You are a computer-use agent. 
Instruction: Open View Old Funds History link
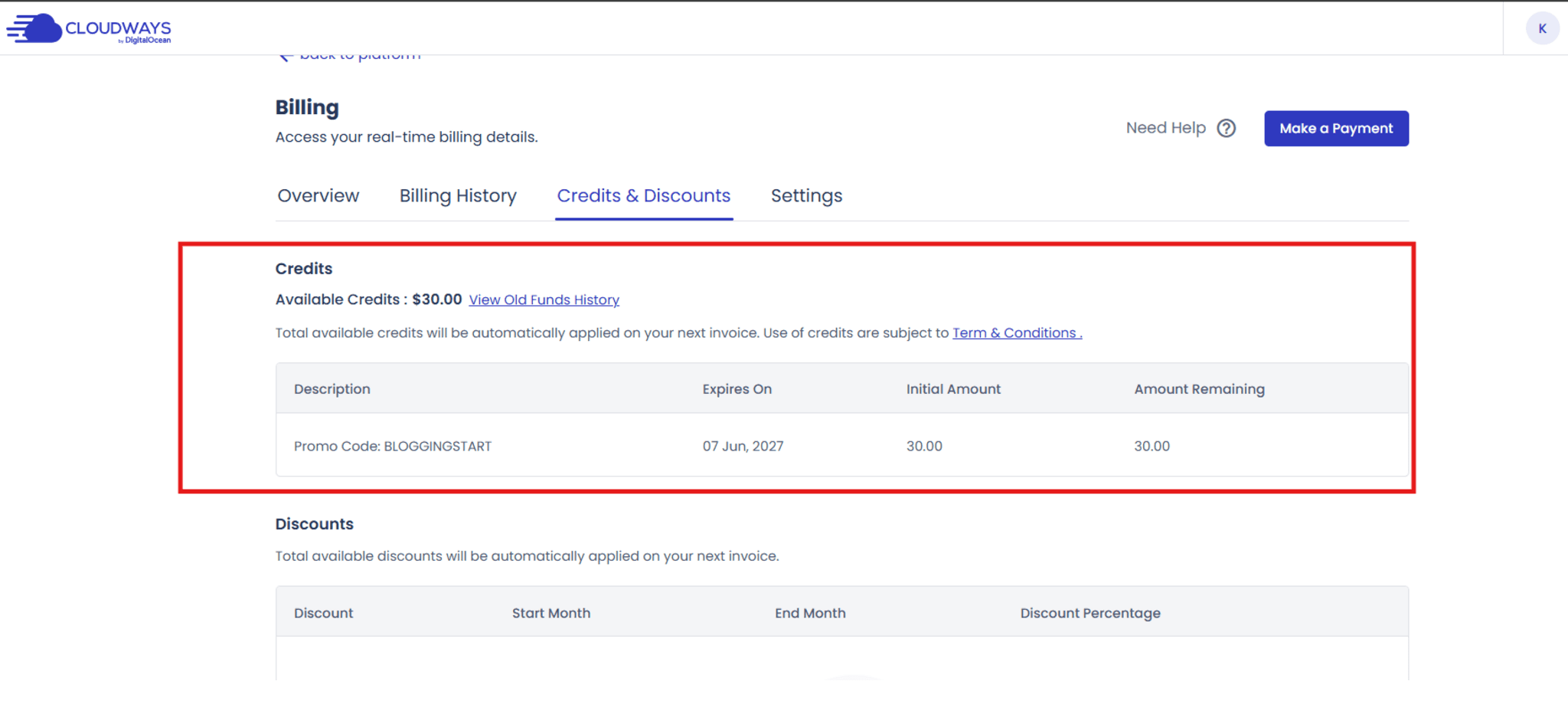[544, 300]
